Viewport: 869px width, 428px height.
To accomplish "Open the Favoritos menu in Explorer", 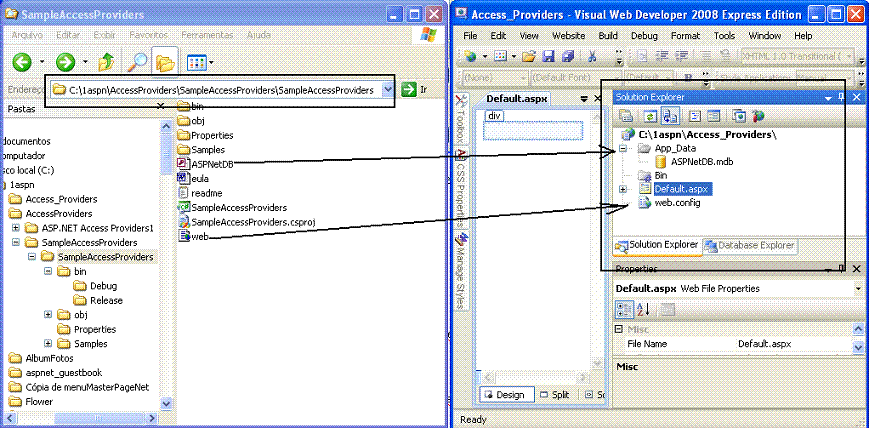I will 148,35.
